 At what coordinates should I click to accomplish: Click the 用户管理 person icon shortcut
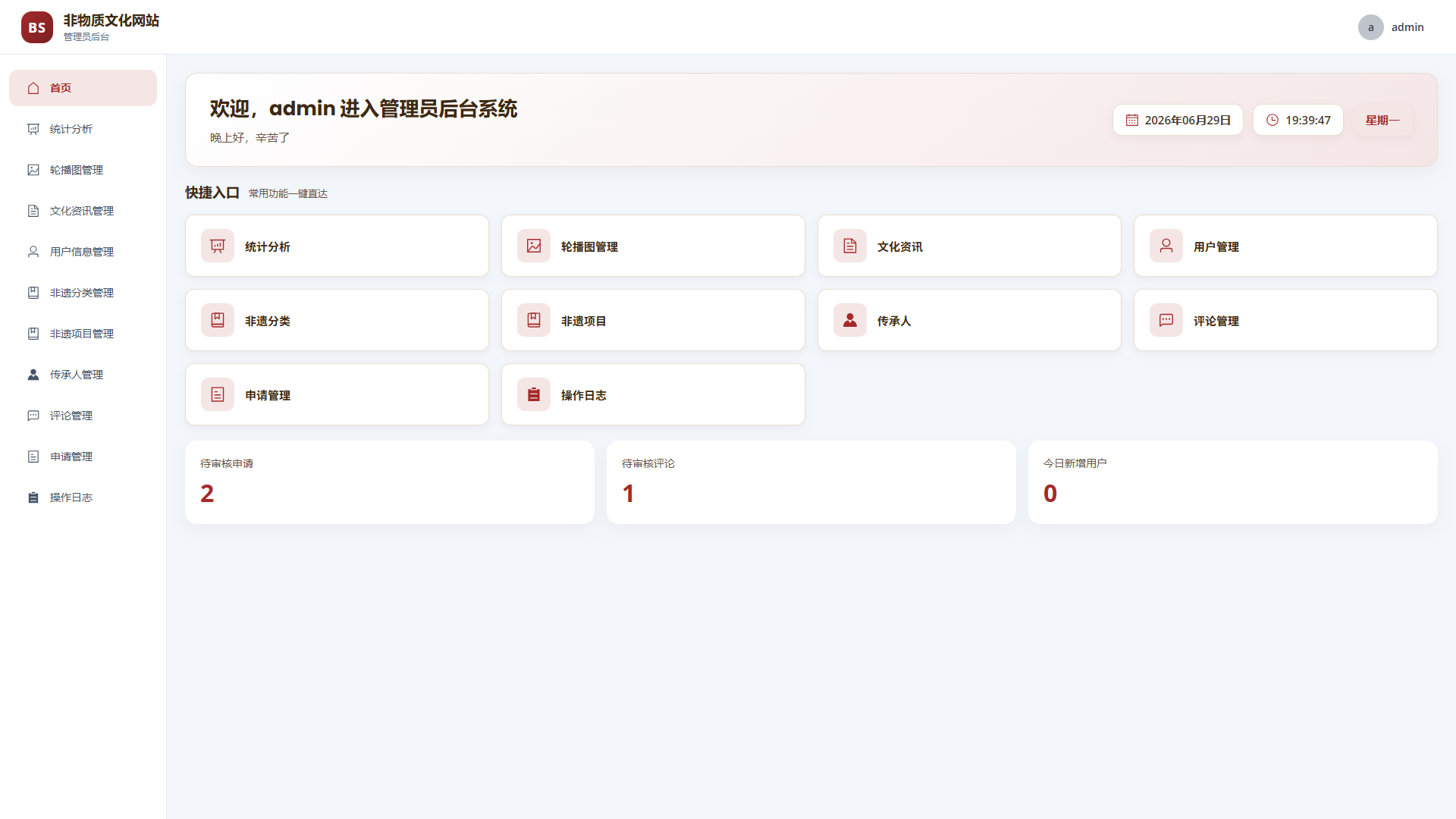coord(1166,246)
